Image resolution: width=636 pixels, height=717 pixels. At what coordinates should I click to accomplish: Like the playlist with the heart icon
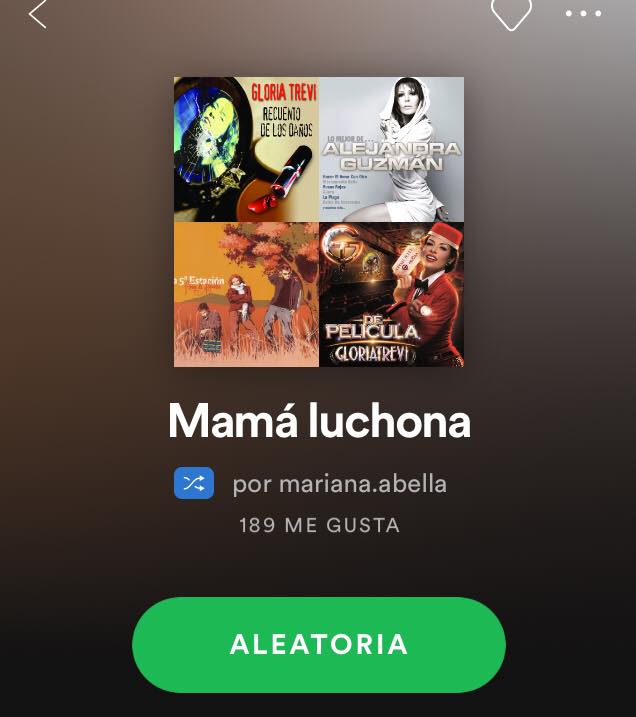511,14
